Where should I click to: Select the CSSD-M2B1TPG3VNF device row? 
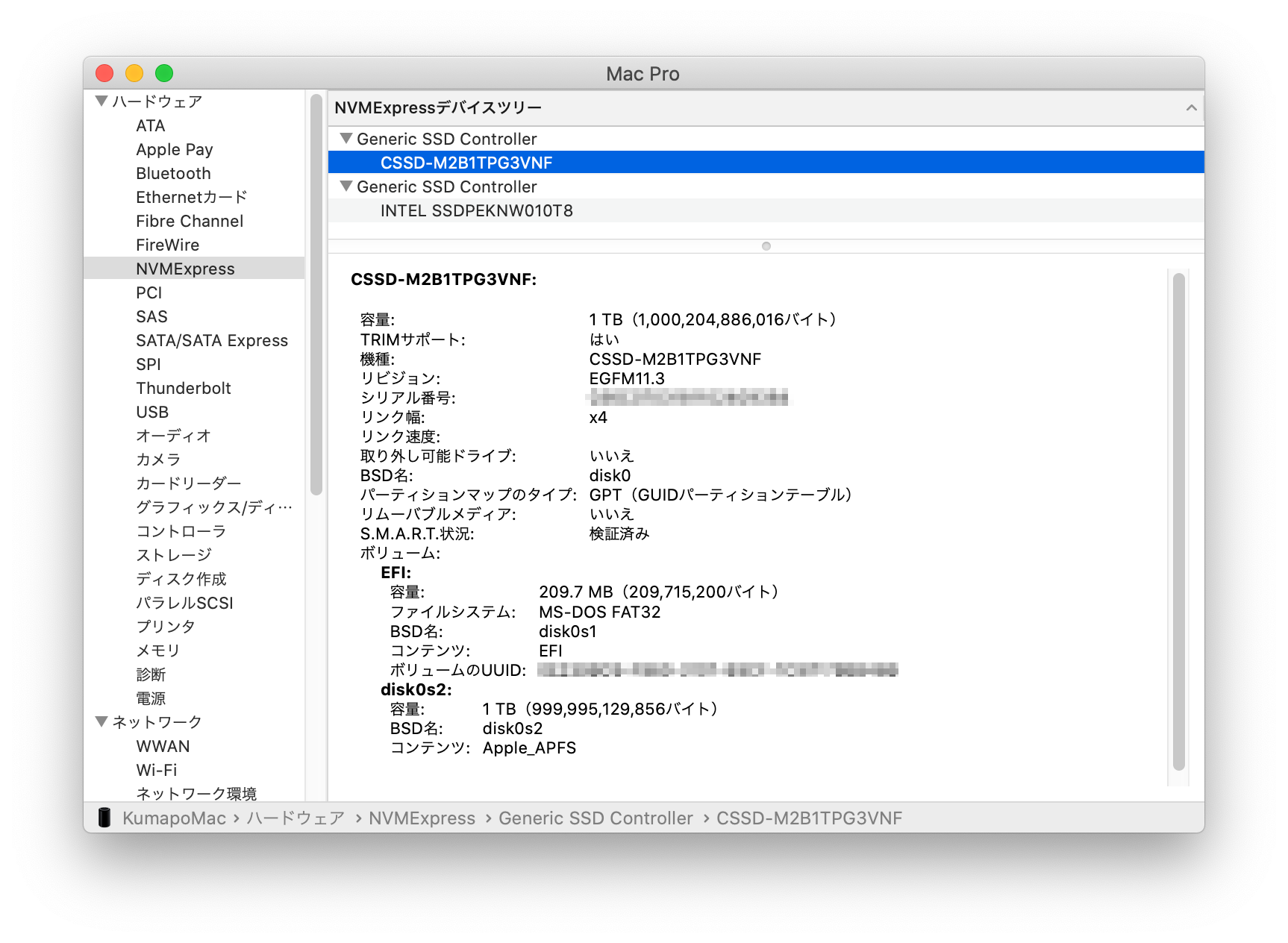466,163
